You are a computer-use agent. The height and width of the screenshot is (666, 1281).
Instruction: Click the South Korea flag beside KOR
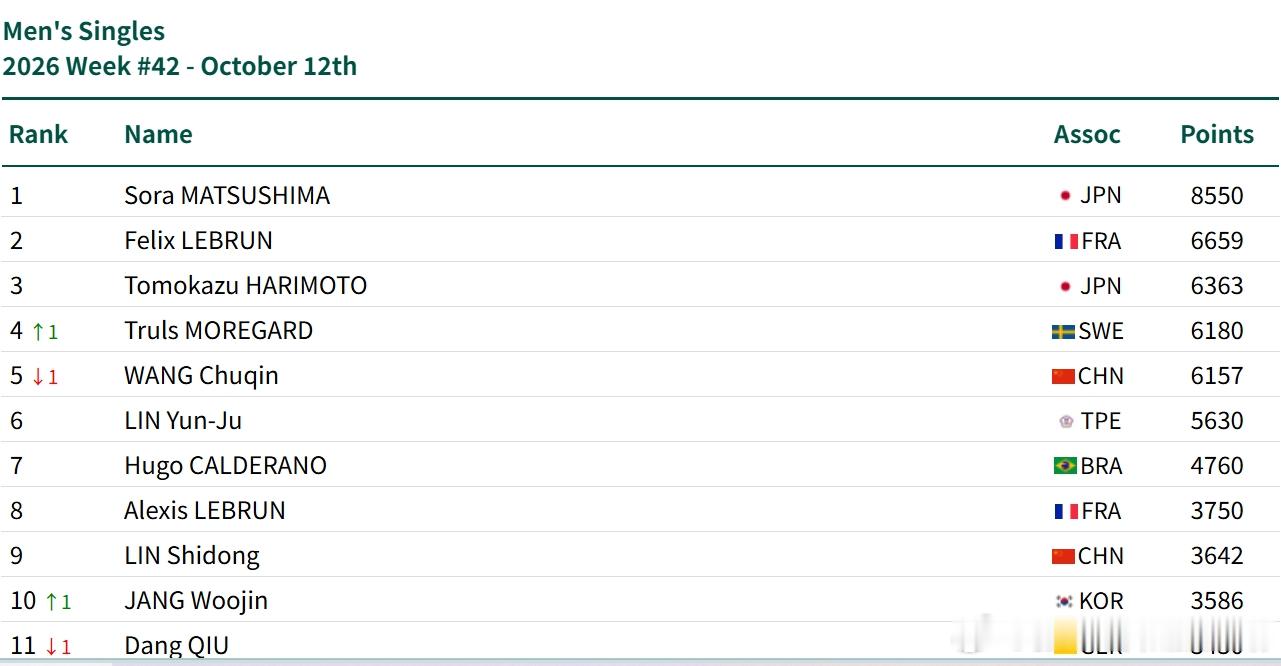click(1065, 601)
